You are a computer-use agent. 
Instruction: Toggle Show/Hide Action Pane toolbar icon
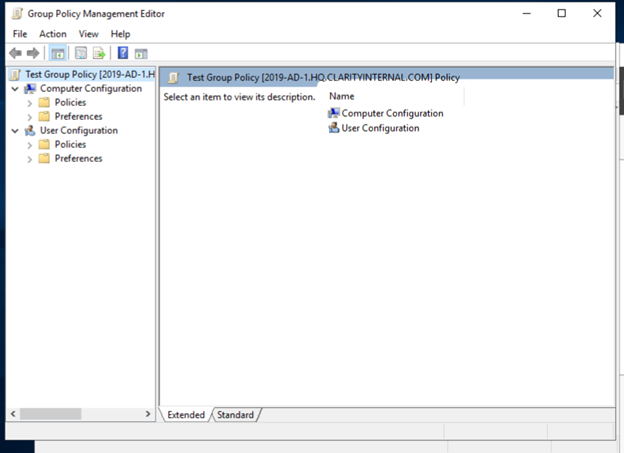[x=141, y=53]
